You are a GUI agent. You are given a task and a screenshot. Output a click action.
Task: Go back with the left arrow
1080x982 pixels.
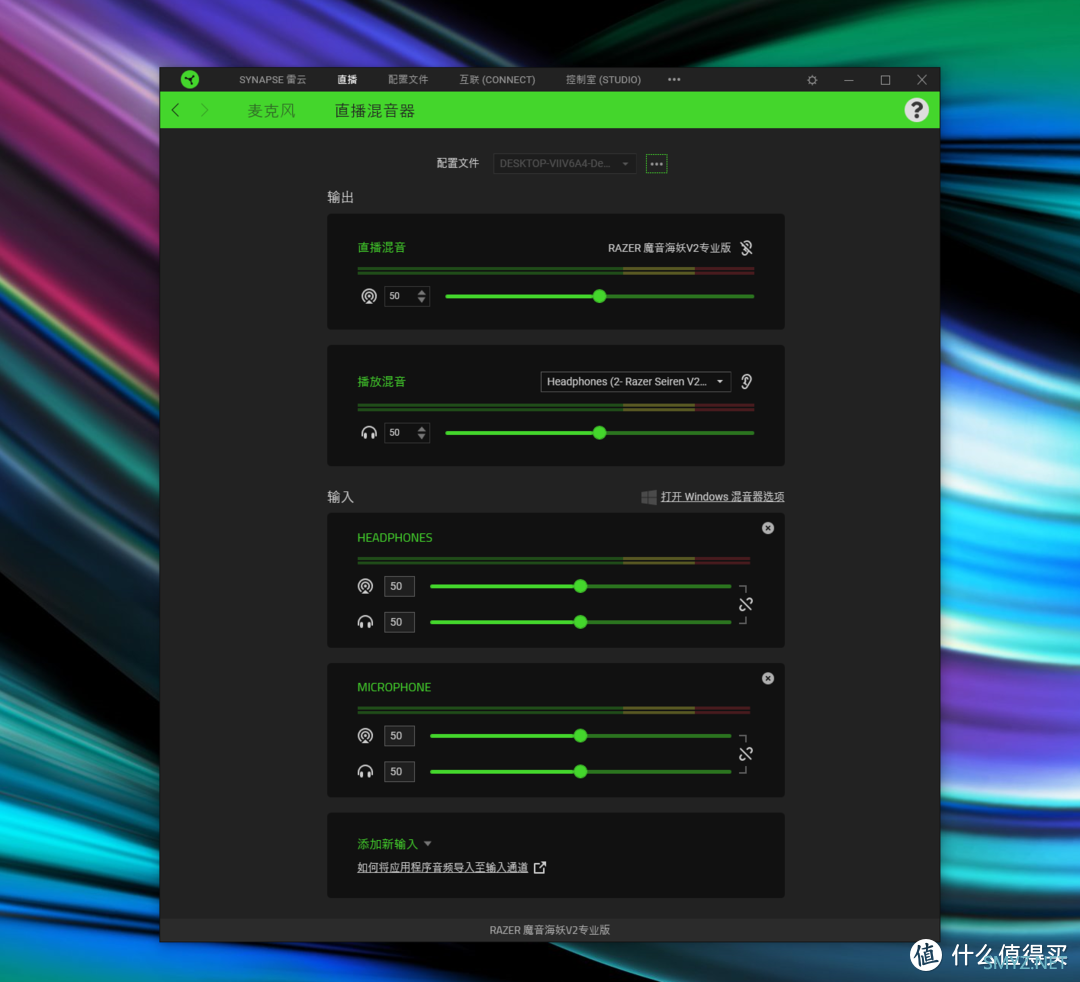click(x=176, y=110)
